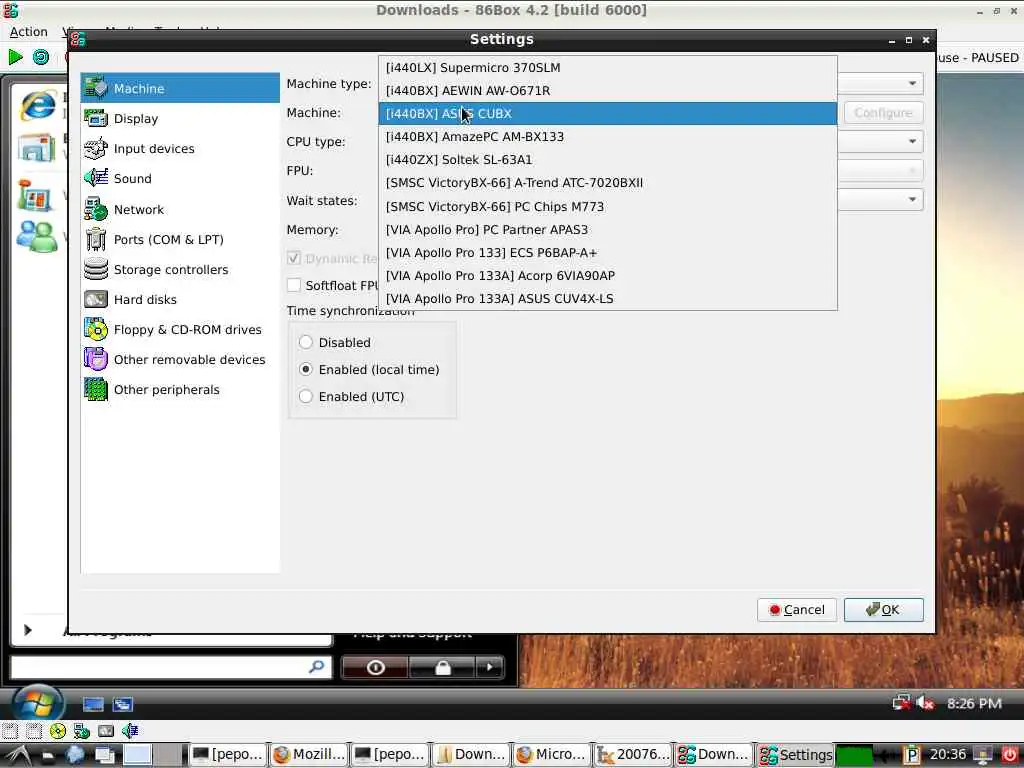Screen dimensions: 1024x768
Task: Click the guest Start menu search field
Action: (171, 667)
